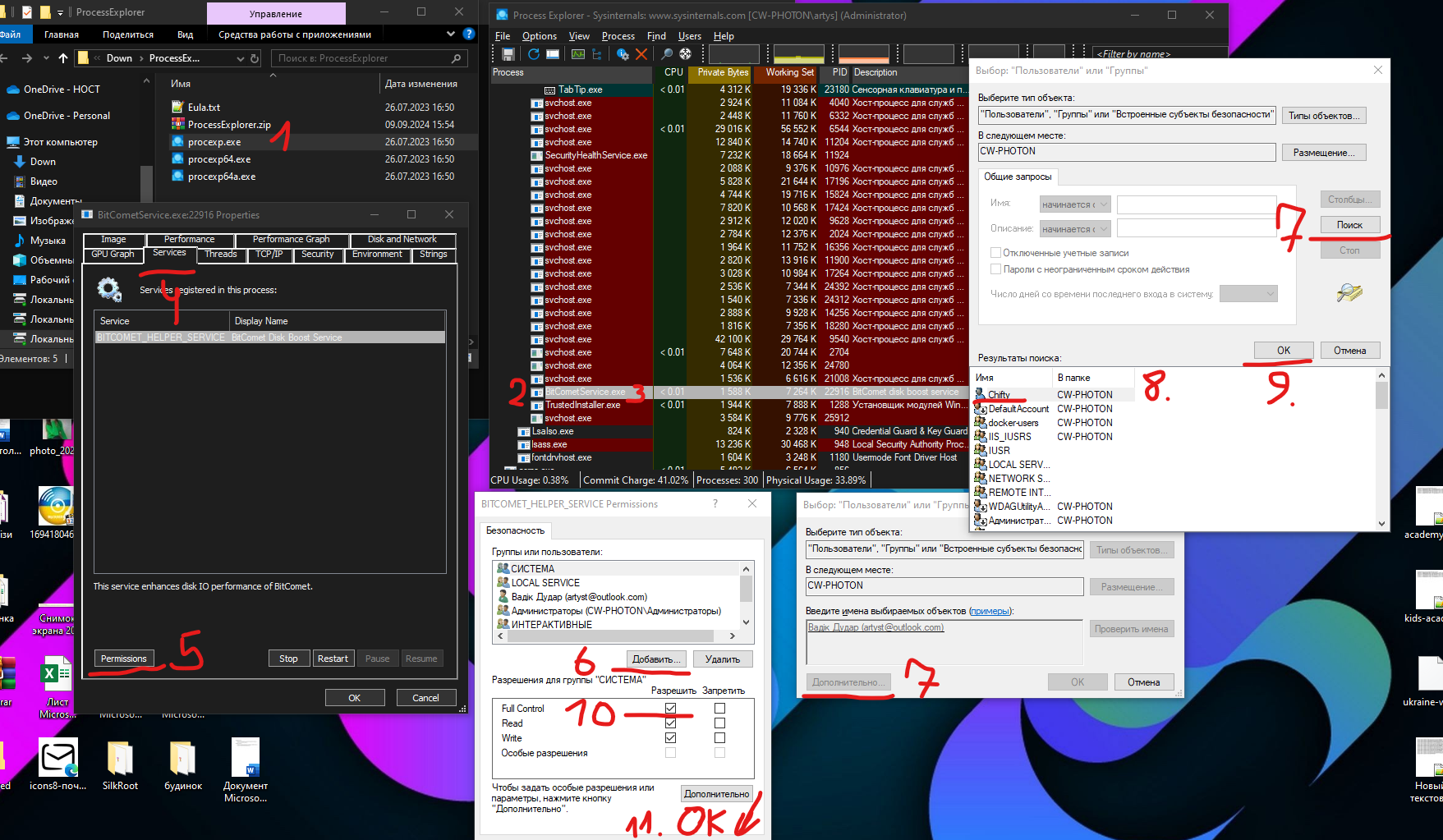
Task: Open the 'Описание' 'начинается с' dropdown
Action: (x=1075, y=229)
